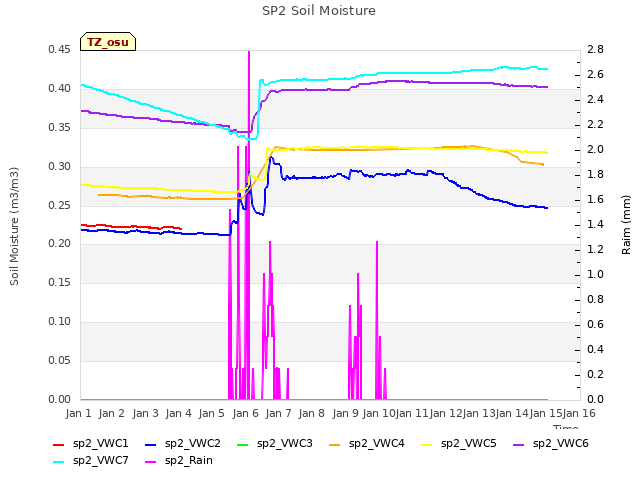Click the orange sp2_VWC4 legend swatch

335,444
